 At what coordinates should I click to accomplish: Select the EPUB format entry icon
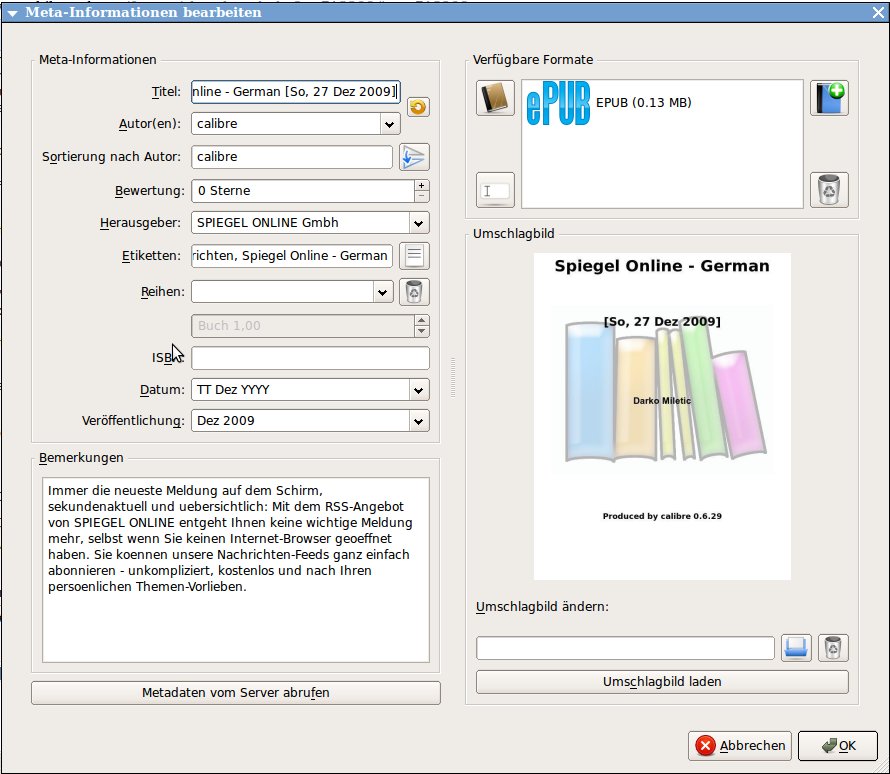pos(558,103)
